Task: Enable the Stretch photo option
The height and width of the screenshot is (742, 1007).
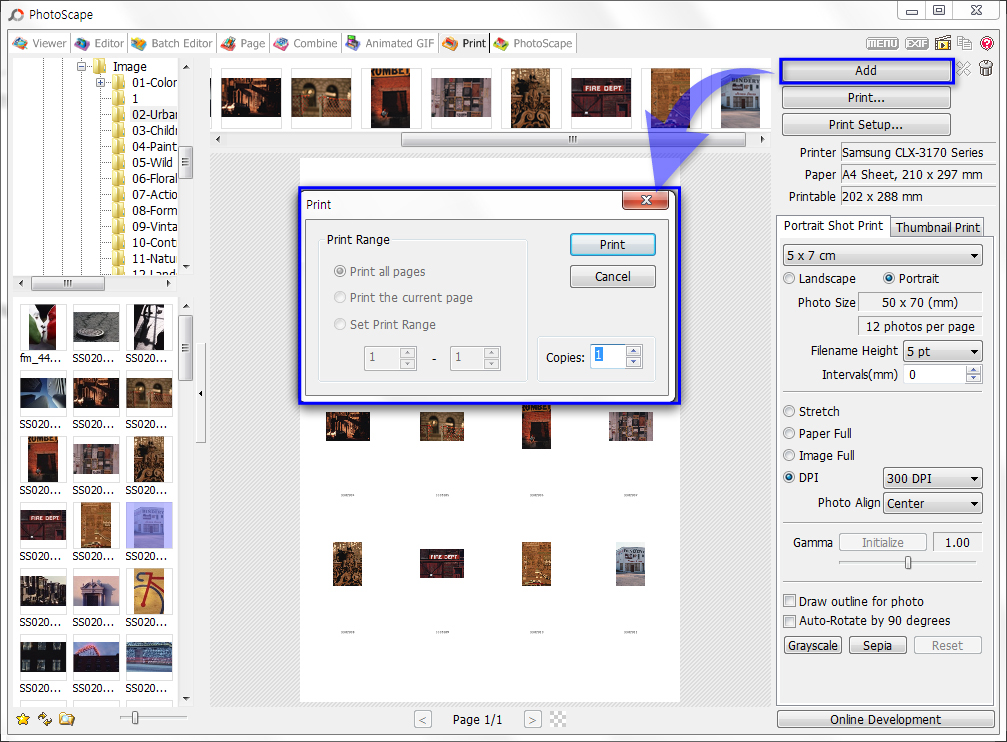Action: click(790, 411)
